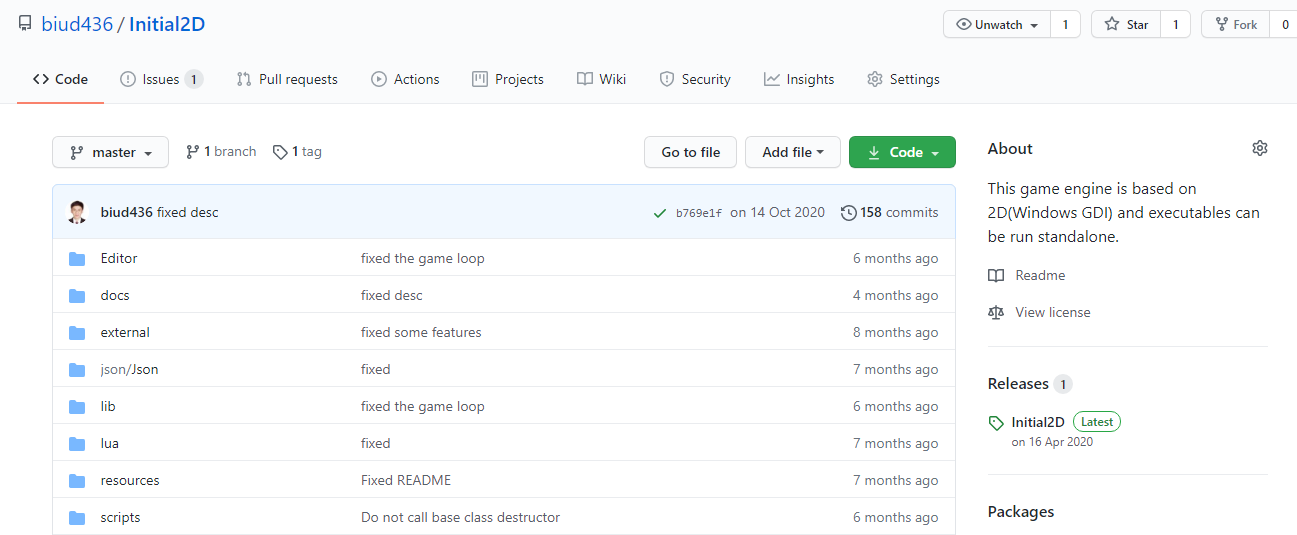Click the commit status green checkmark

[659, 212]
